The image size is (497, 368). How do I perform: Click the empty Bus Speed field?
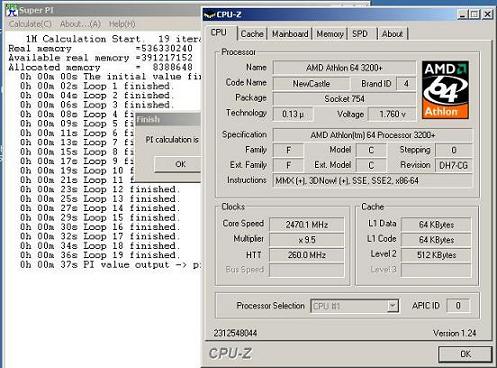[307, 270]
